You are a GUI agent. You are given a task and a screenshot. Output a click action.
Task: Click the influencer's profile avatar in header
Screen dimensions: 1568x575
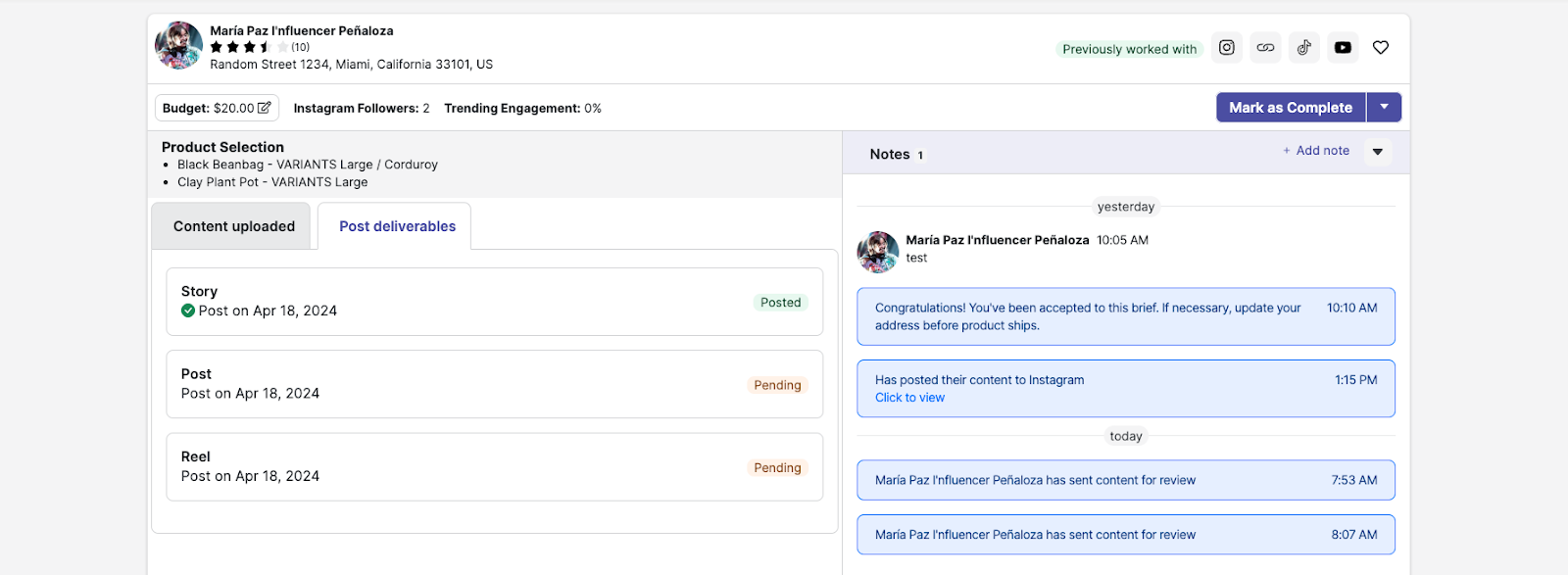[179, 46]
